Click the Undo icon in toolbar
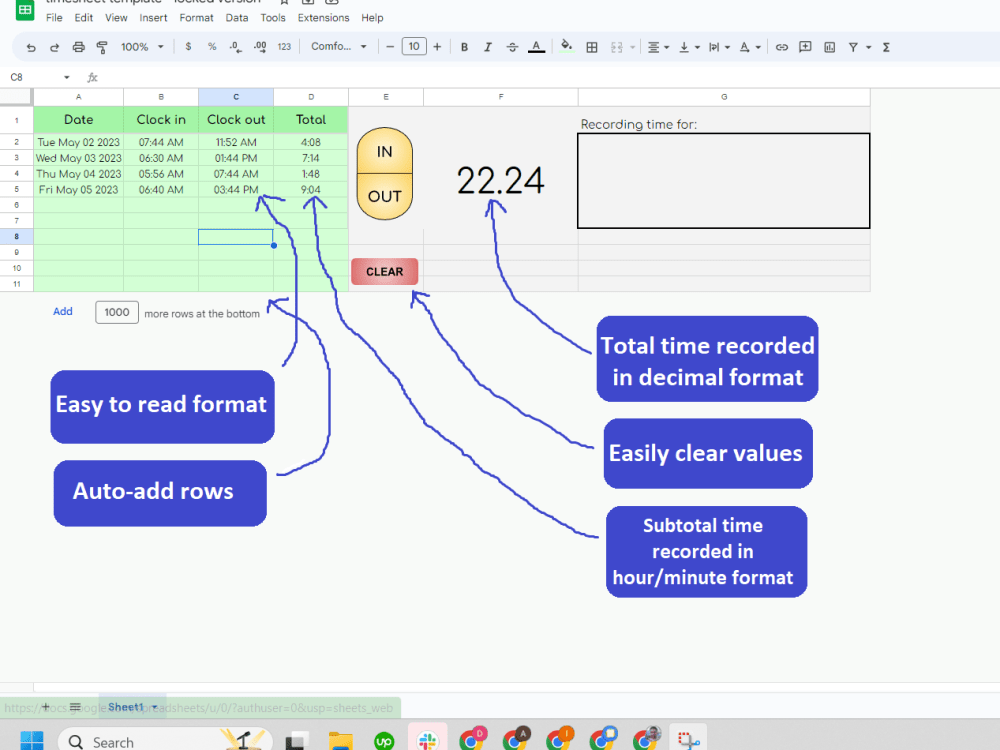The image size is (1000, 750). pos(31,47)
